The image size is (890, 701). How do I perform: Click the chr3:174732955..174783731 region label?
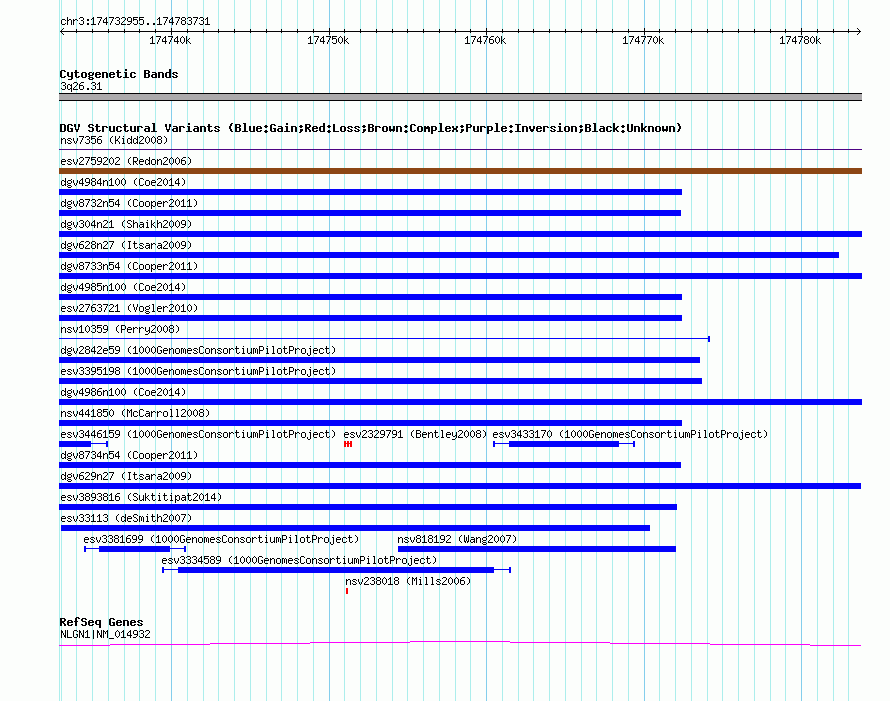(135, 21)
